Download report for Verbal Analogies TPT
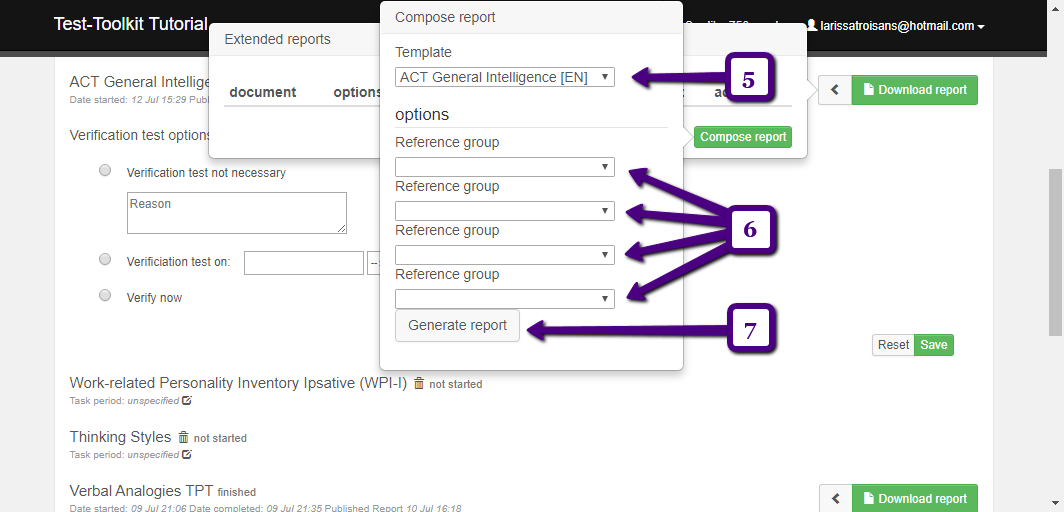Image resolution: width=1064 pixels, height=512 pixels. pos(915,498)
